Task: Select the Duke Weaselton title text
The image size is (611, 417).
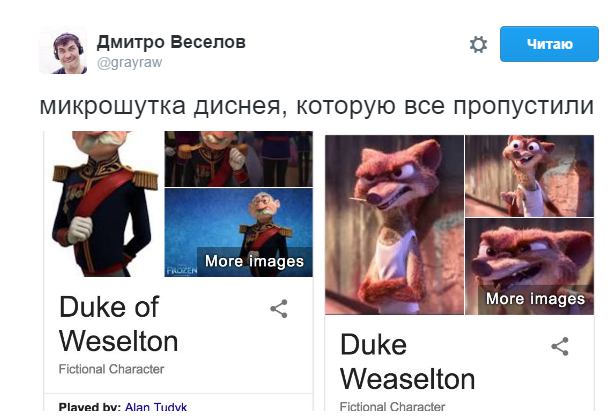Action: click(x=408, y=362)
